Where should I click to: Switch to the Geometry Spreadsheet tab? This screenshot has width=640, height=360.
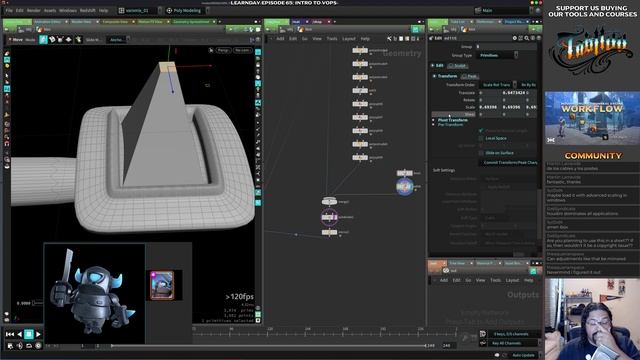coord(191,22)
